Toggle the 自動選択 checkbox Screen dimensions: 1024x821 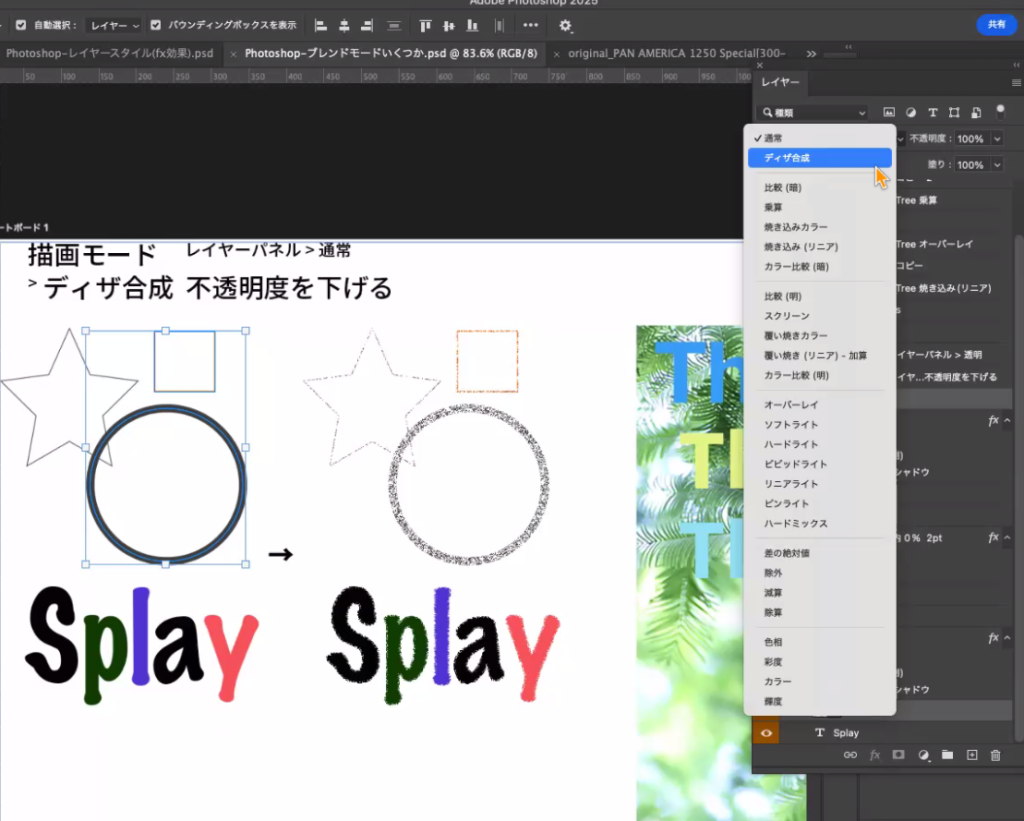21,25
